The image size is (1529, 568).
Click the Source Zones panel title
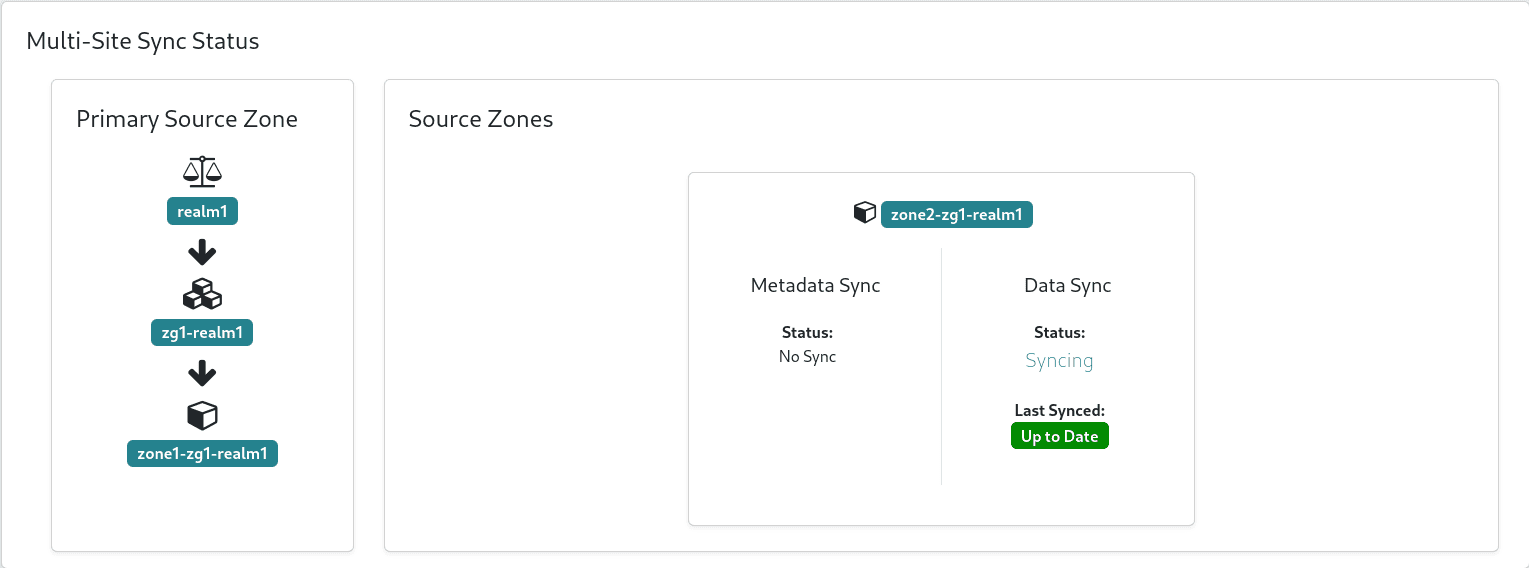point(481,119)
